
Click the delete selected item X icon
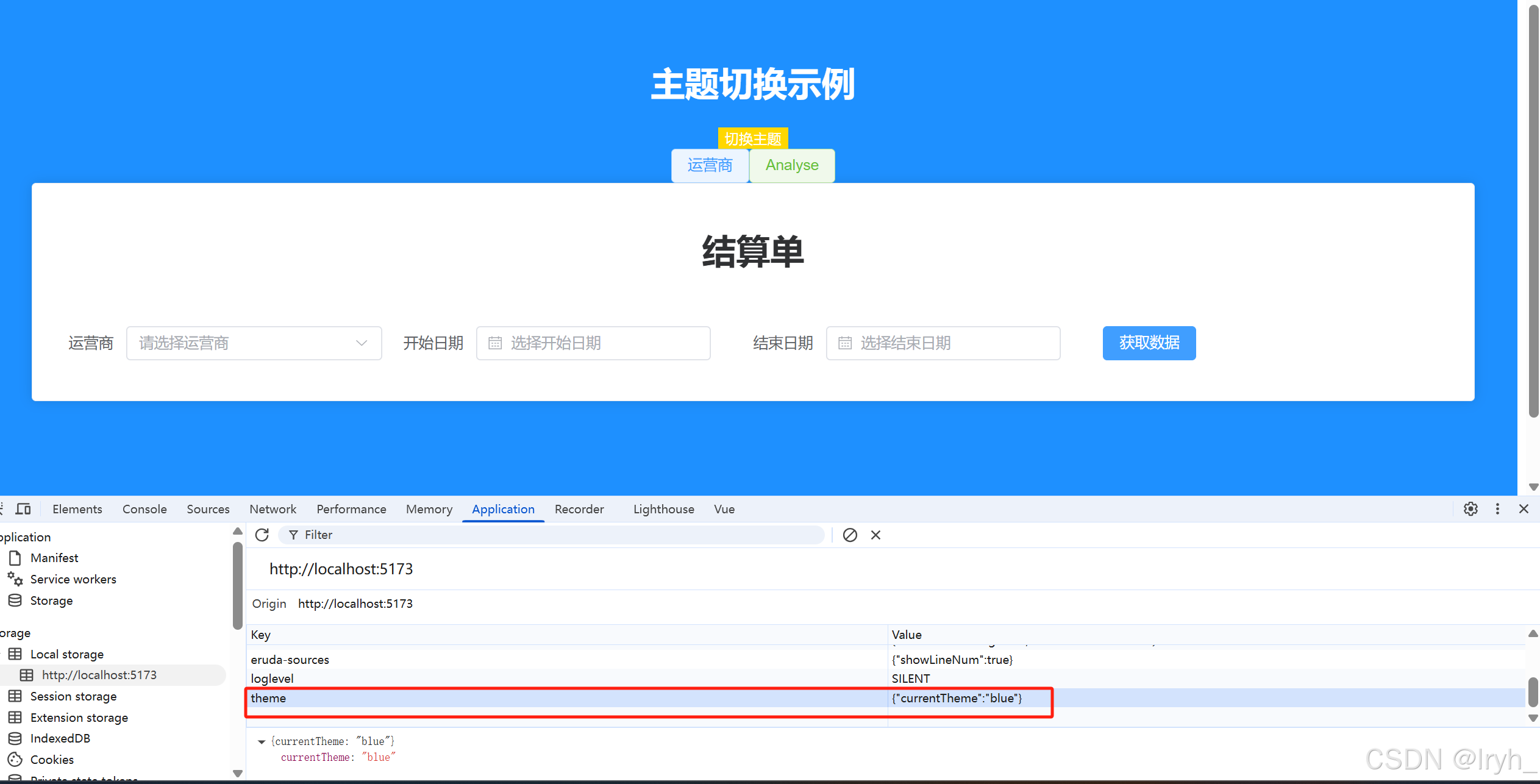875,535
